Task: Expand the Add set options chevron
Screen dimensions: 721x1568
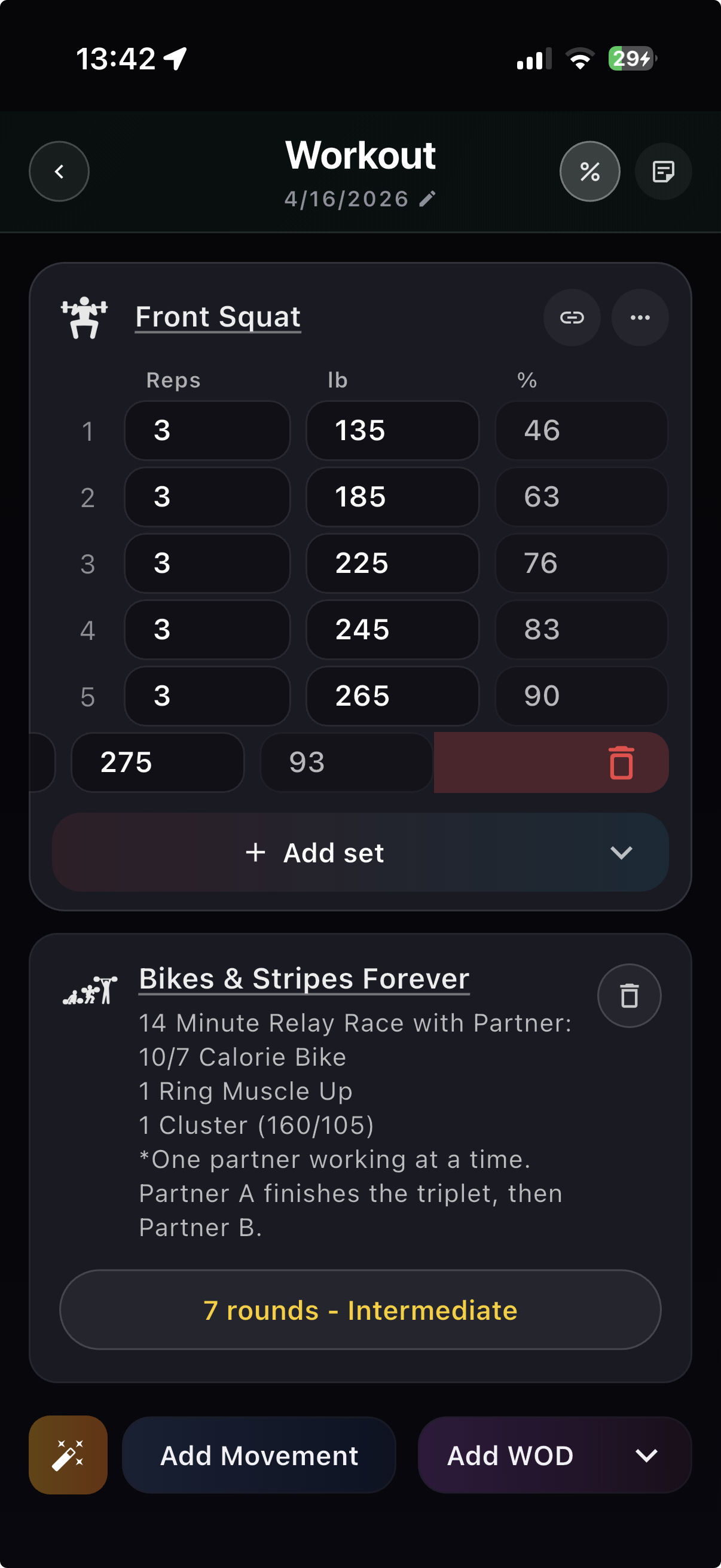Action: [x=621, y=853]
